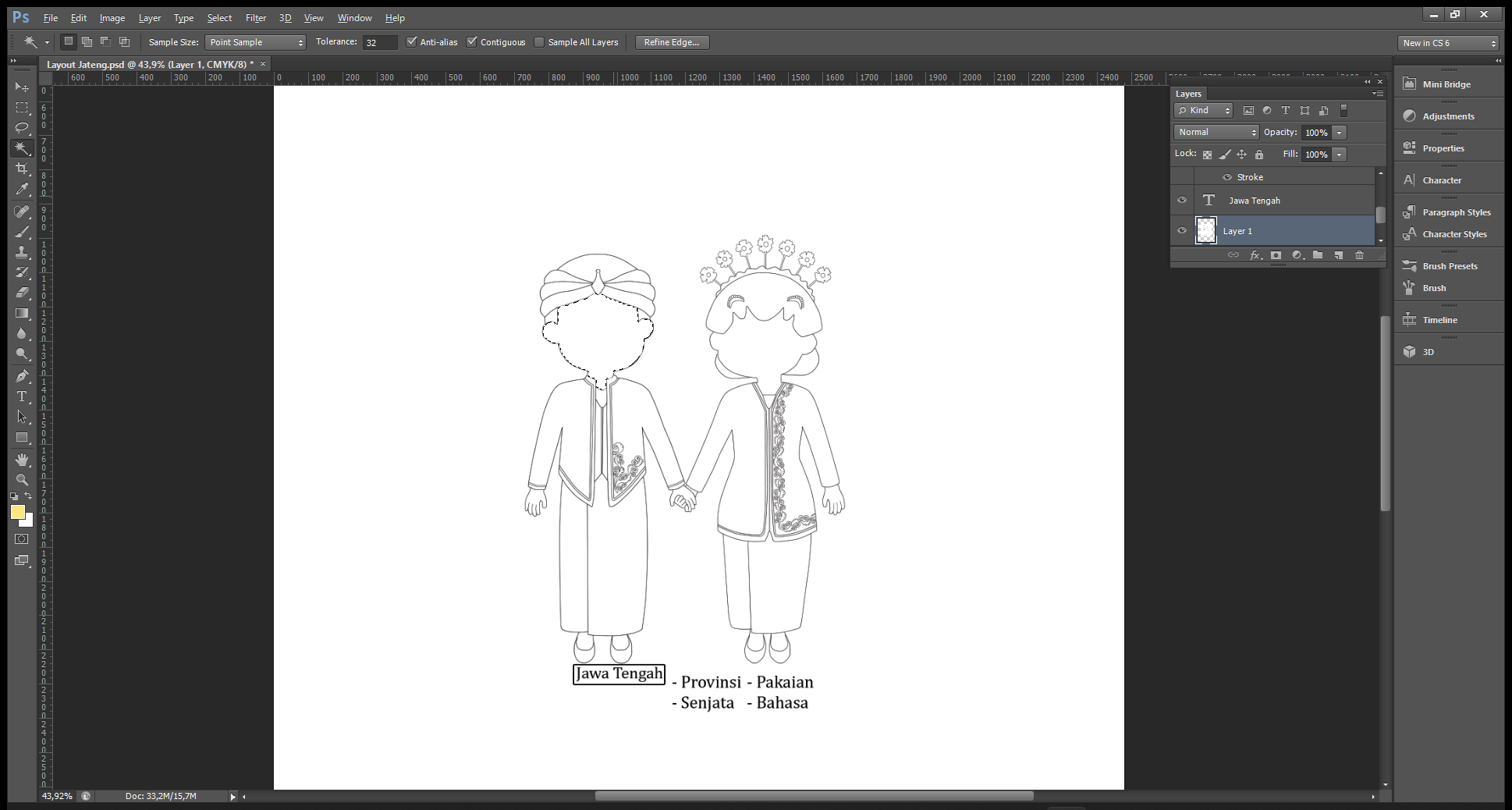Enable Sample All Layers checkbox

539,42
